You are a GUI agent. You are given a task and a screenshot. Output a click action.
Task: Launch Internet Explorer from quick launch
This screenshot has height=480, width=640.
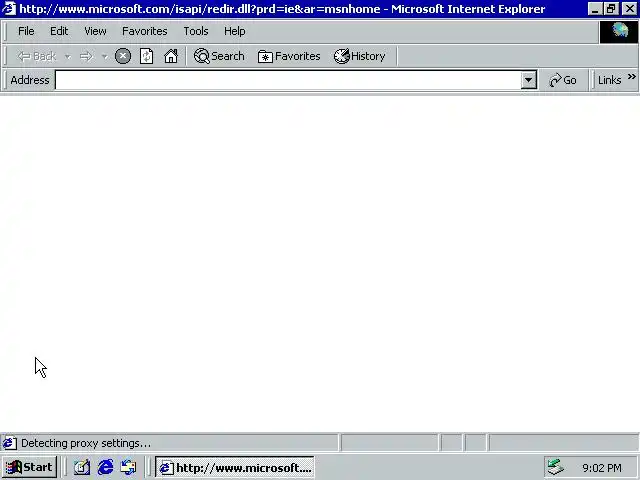tap(105, 467)
